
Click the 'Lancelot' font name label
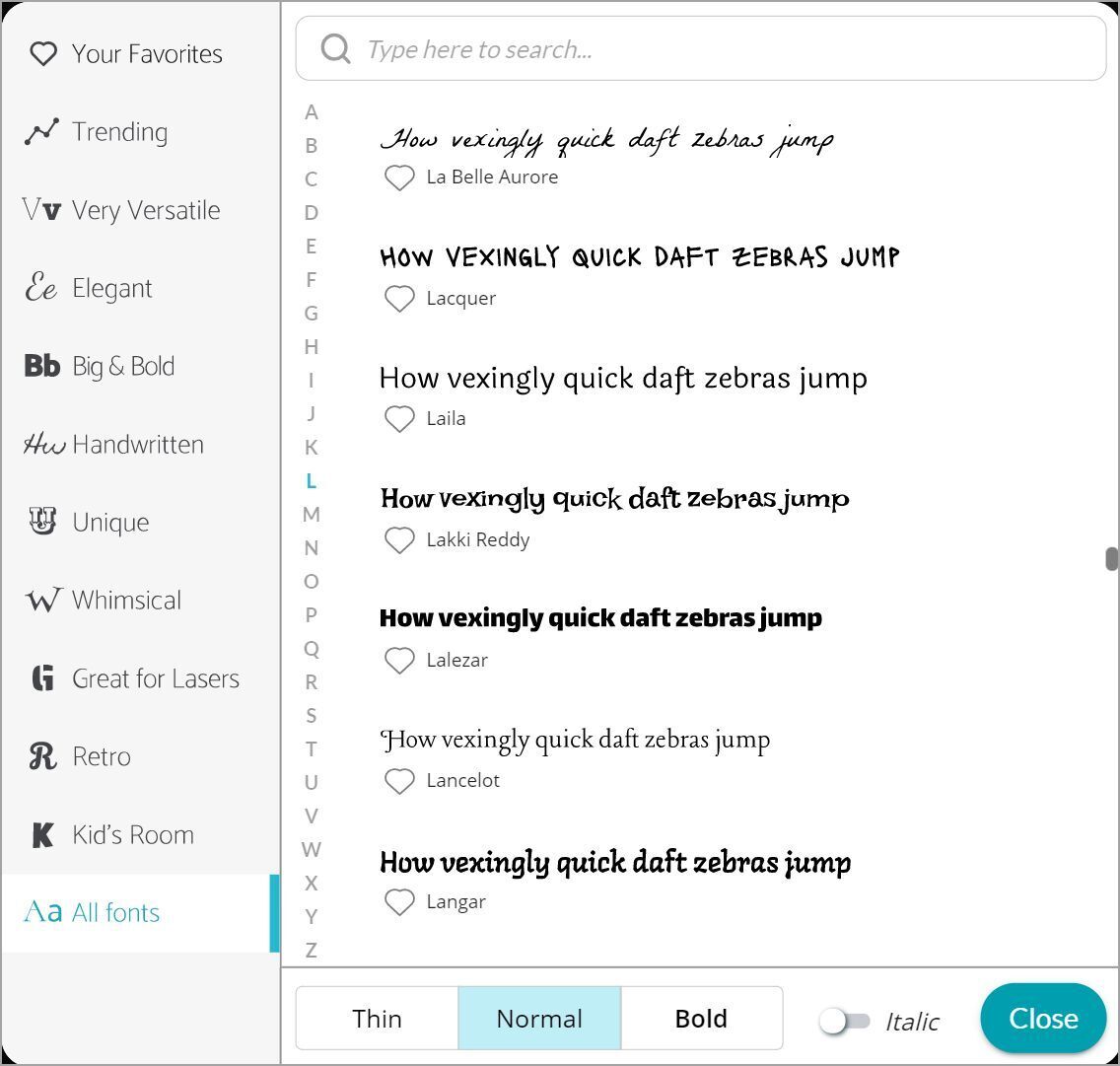point(462,780)
